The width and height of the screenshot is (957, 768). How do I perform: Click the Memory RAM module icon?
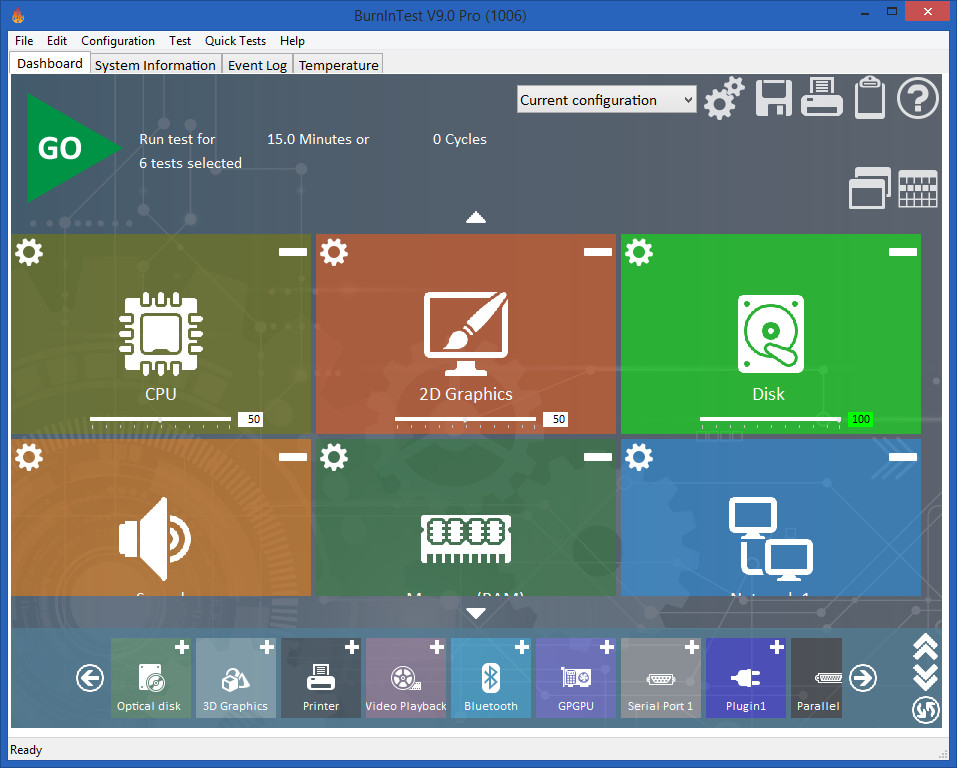click(x=466, y=538)
